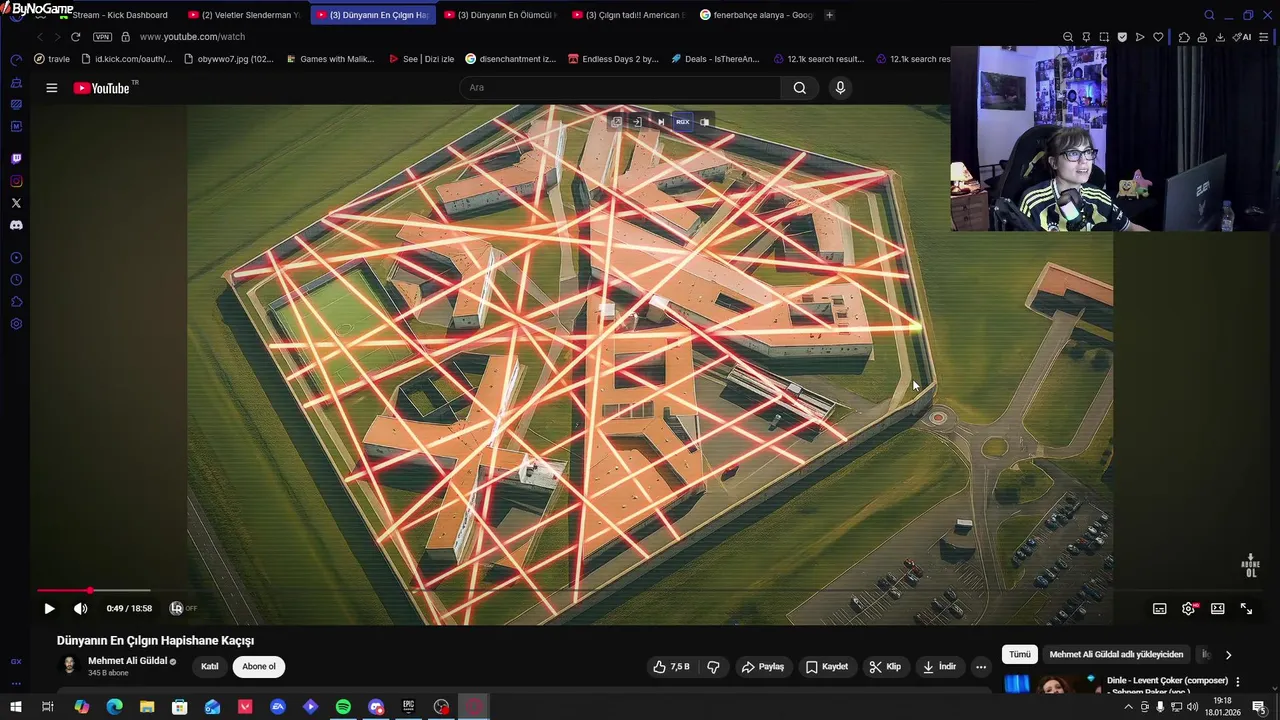Open Twitch in the Opera sidebar
This screenshot has width=1280, height=720.
[16, 159]
